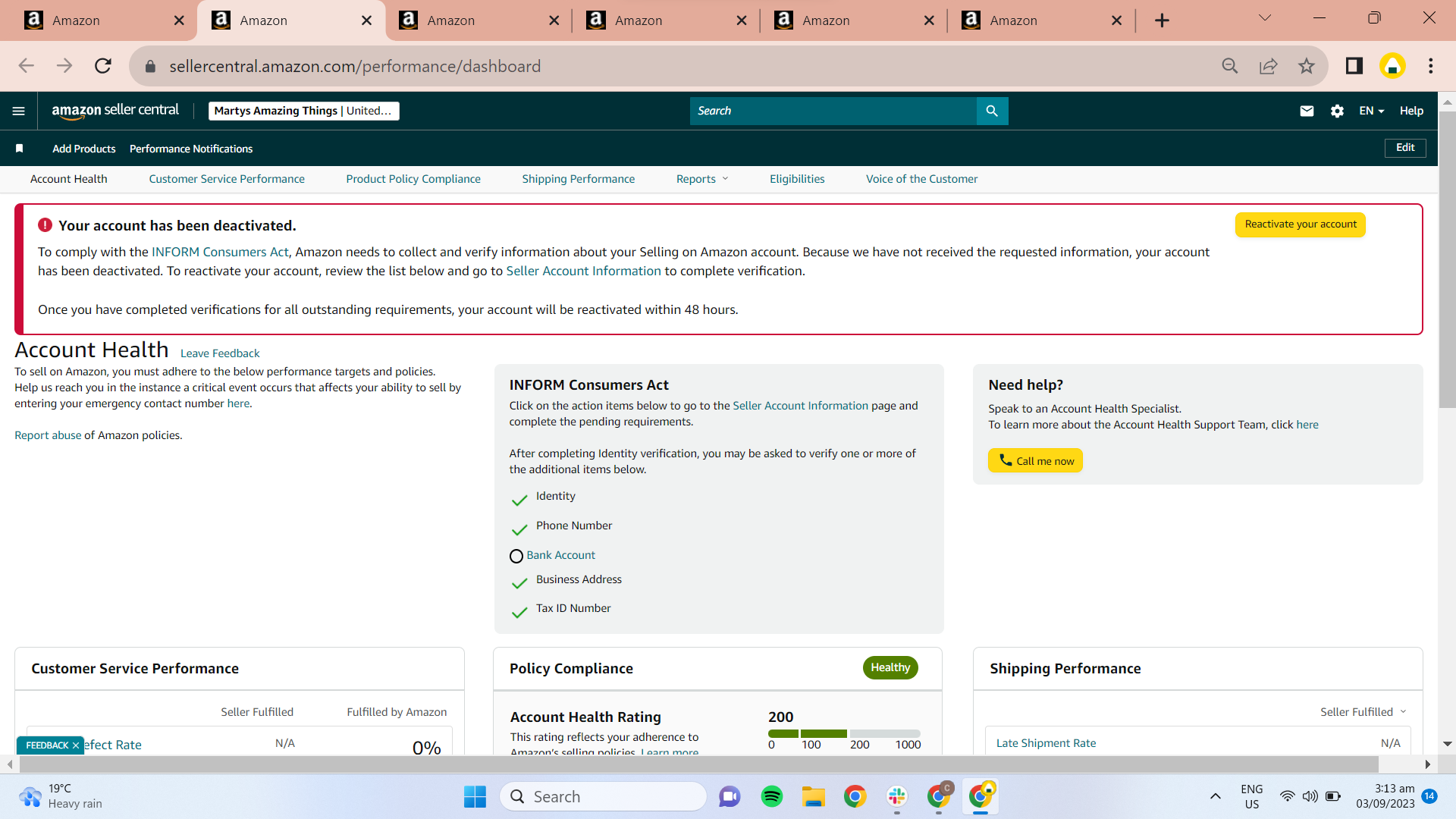Image resolution: width=1456 pixels, height=819 pixels.
Task: Click the bookmark flag icon
Action: pyautogui.click(x=20, y=149)
